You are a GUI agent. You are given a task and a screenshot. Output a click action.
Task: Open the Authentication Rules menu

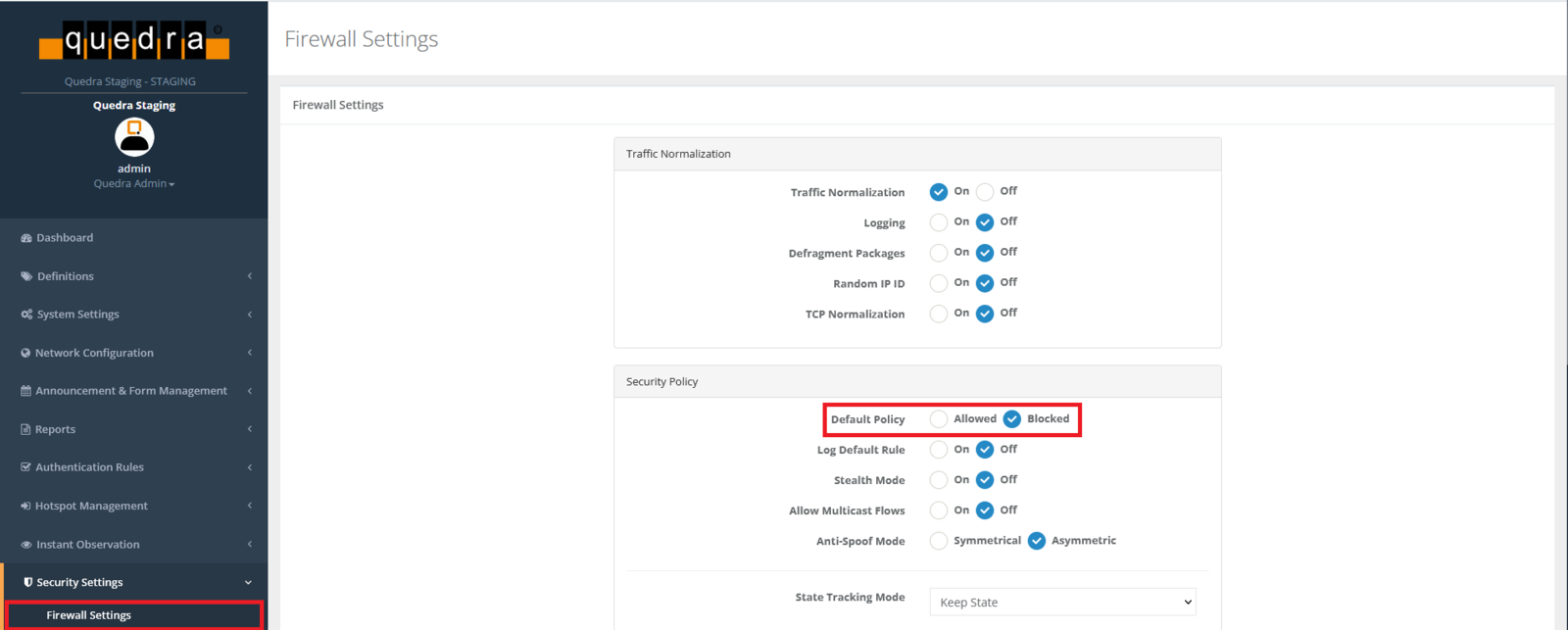pyautogui.click(x=89, y=467)
